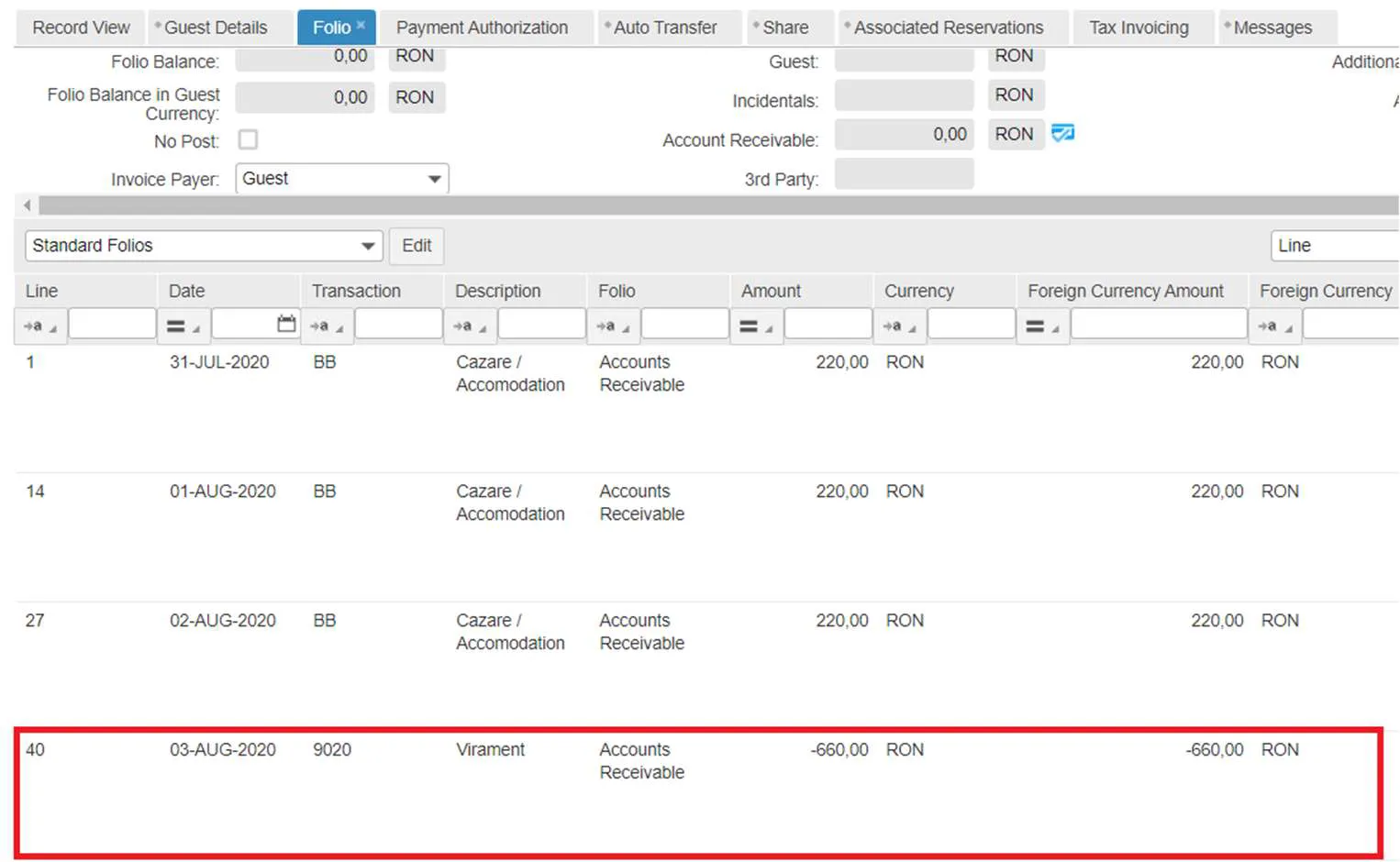Click the Amount column equals operator icon
The image size is (1400, 862).
(755, 326)
